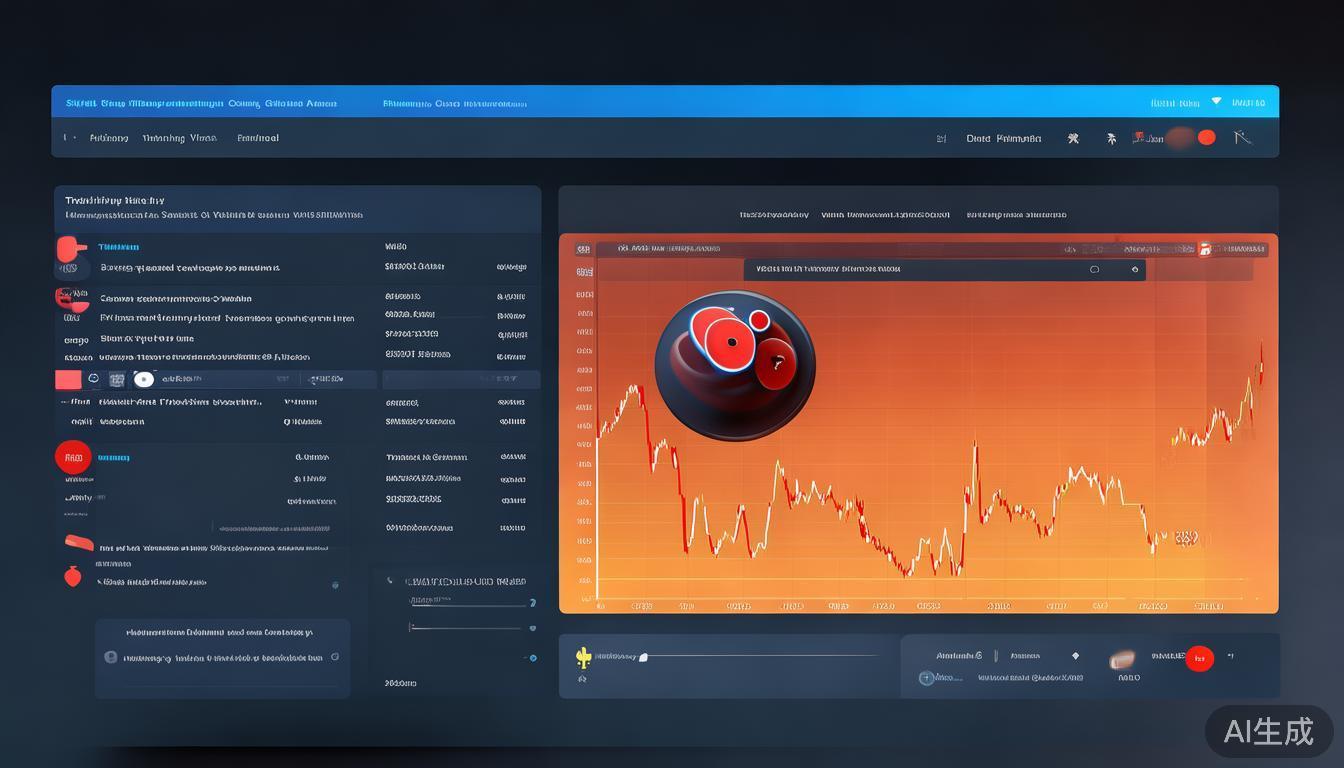Toggle the circle option in chart header bar
The height and width of the screenshot is (768, 1344).
1094,269
